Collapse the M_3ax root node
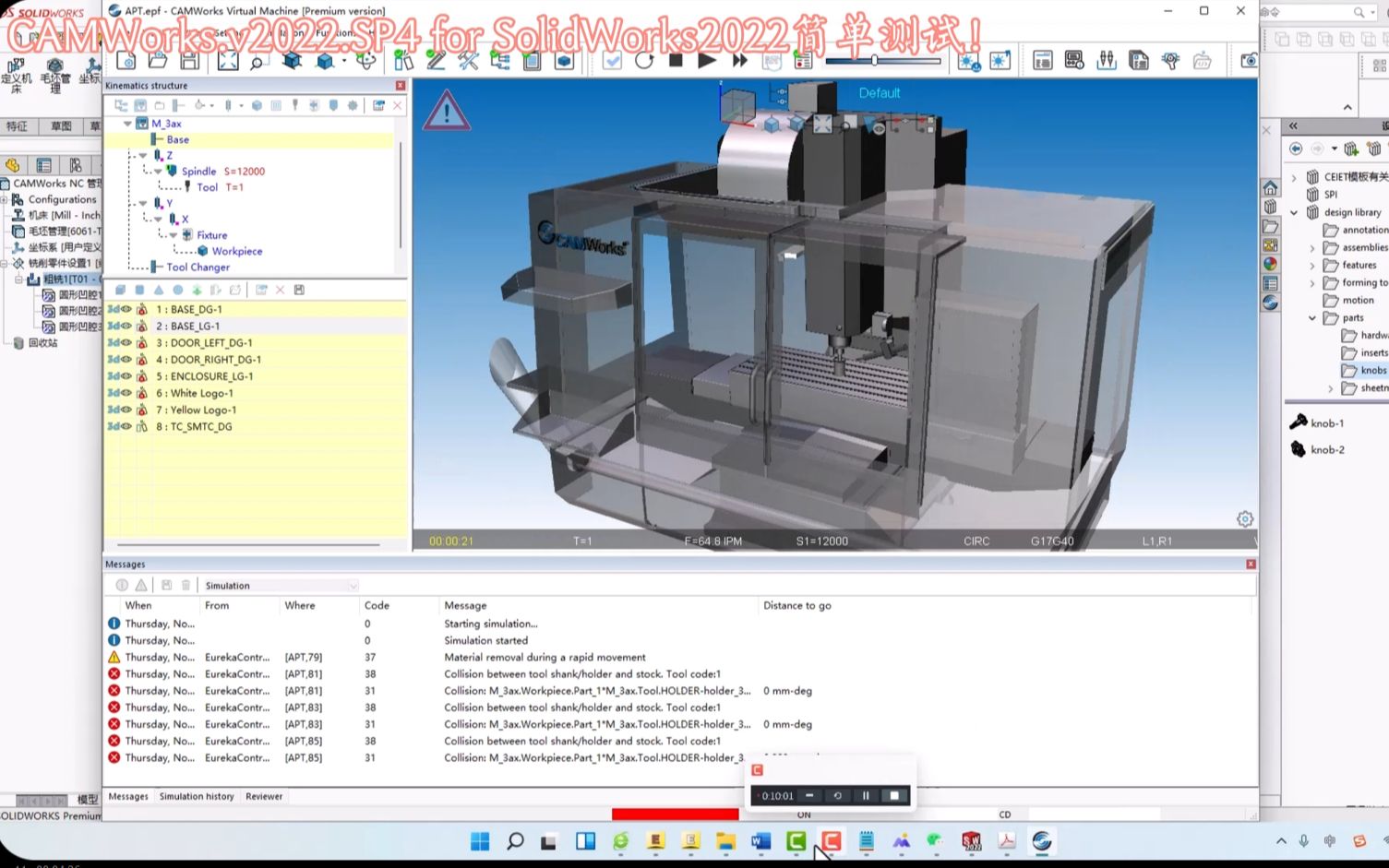The width and height of the screenshot is (1389, 868). tap(127, 124)
